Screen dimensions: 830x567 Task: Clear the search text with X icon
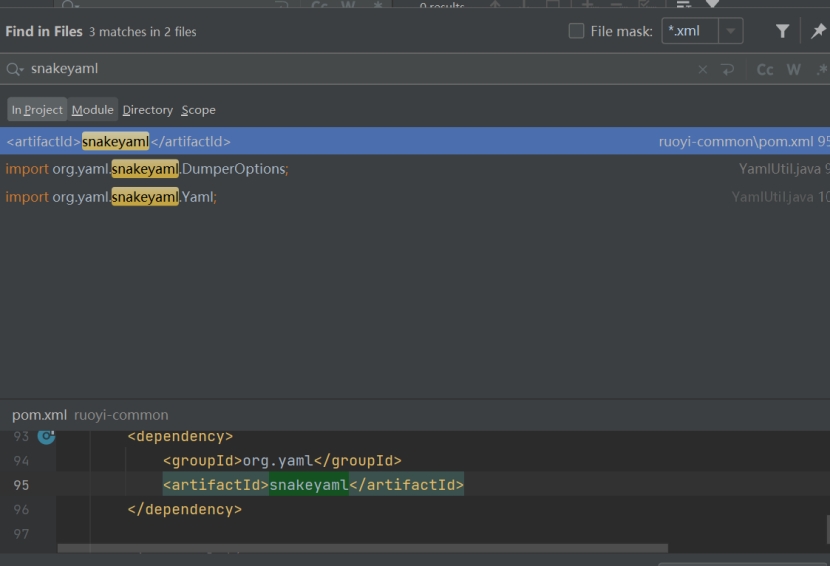(x=702, y=69)
